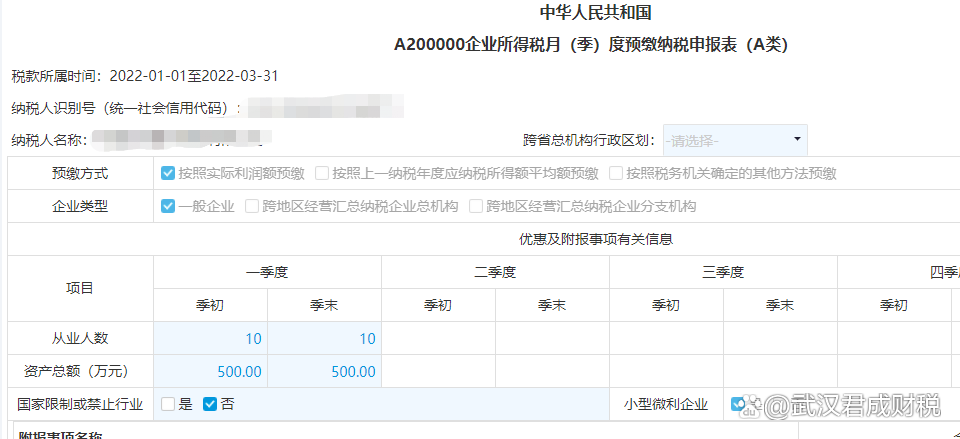Check 按照实际利润额预缴 checkbox
Screen dimensions: 960x439
pos(168,173)
